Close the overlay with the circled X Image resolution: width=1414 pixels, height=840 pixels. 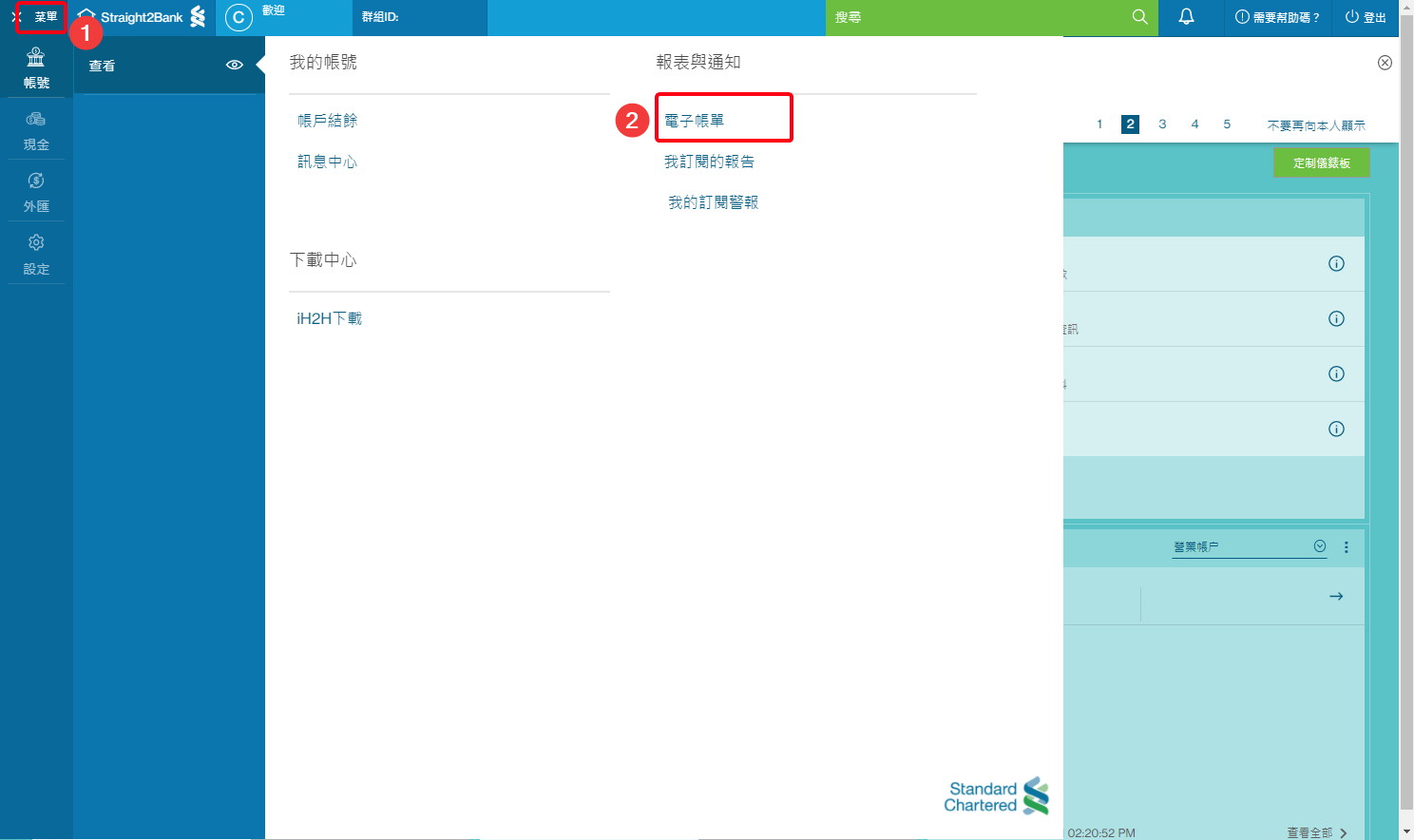(x=1385, y=63)
